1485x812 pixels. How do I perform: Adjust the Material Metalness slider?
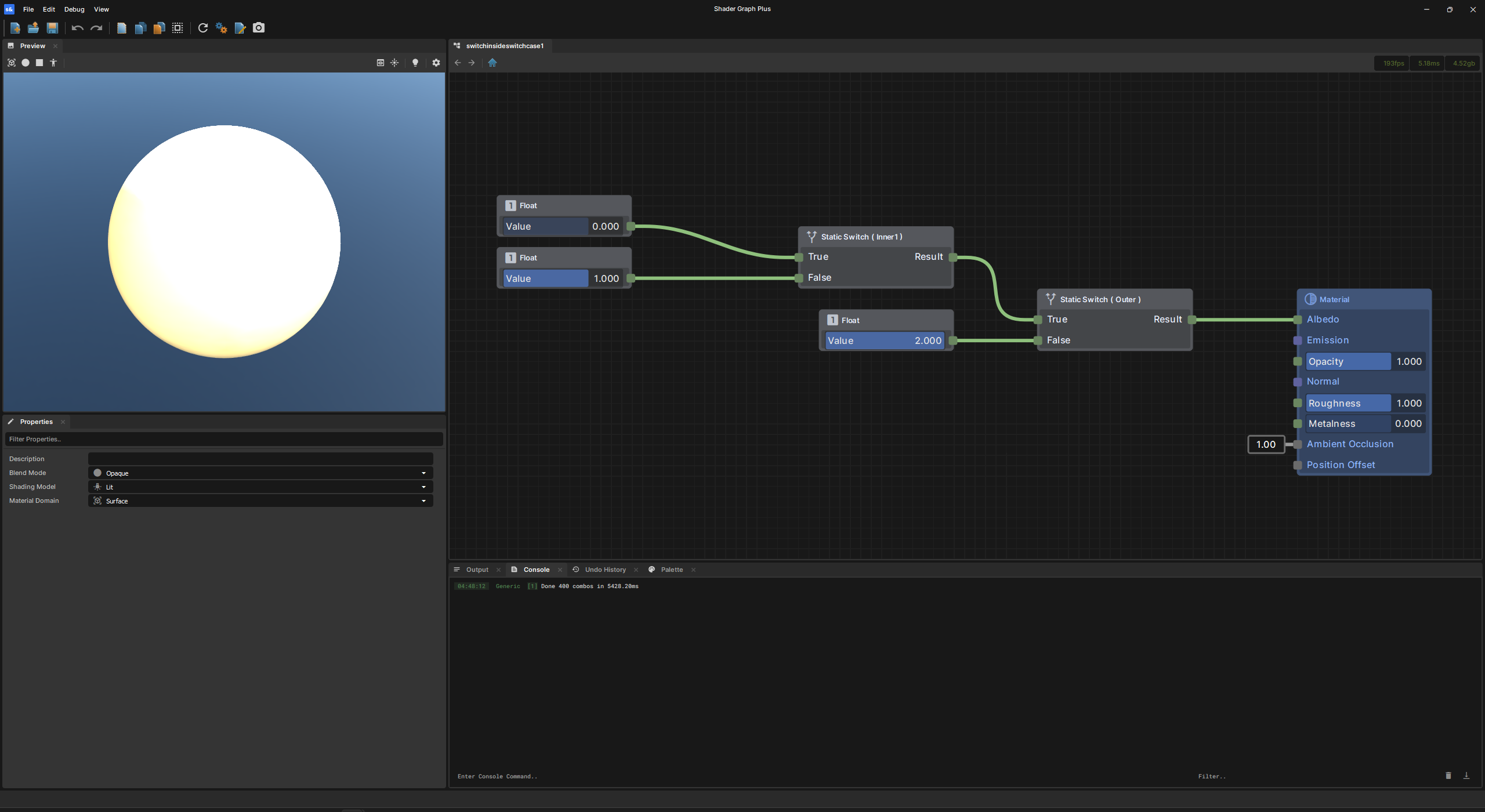click(x=1366, y=423)
